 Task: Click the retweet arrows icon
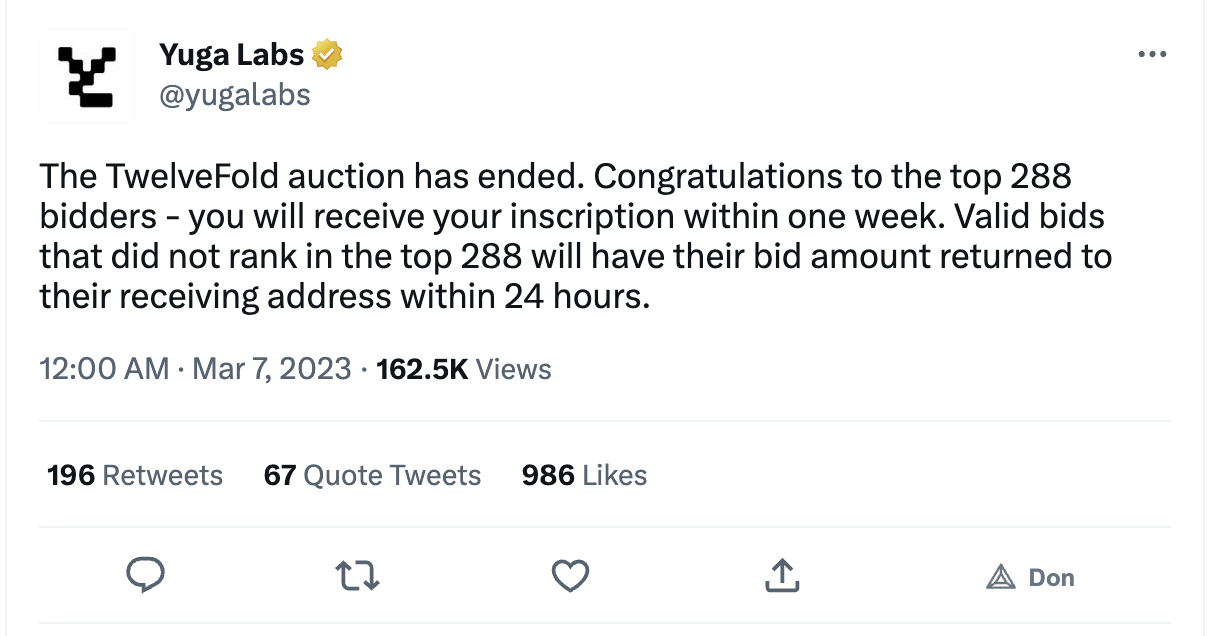click(x=358, y=575)
